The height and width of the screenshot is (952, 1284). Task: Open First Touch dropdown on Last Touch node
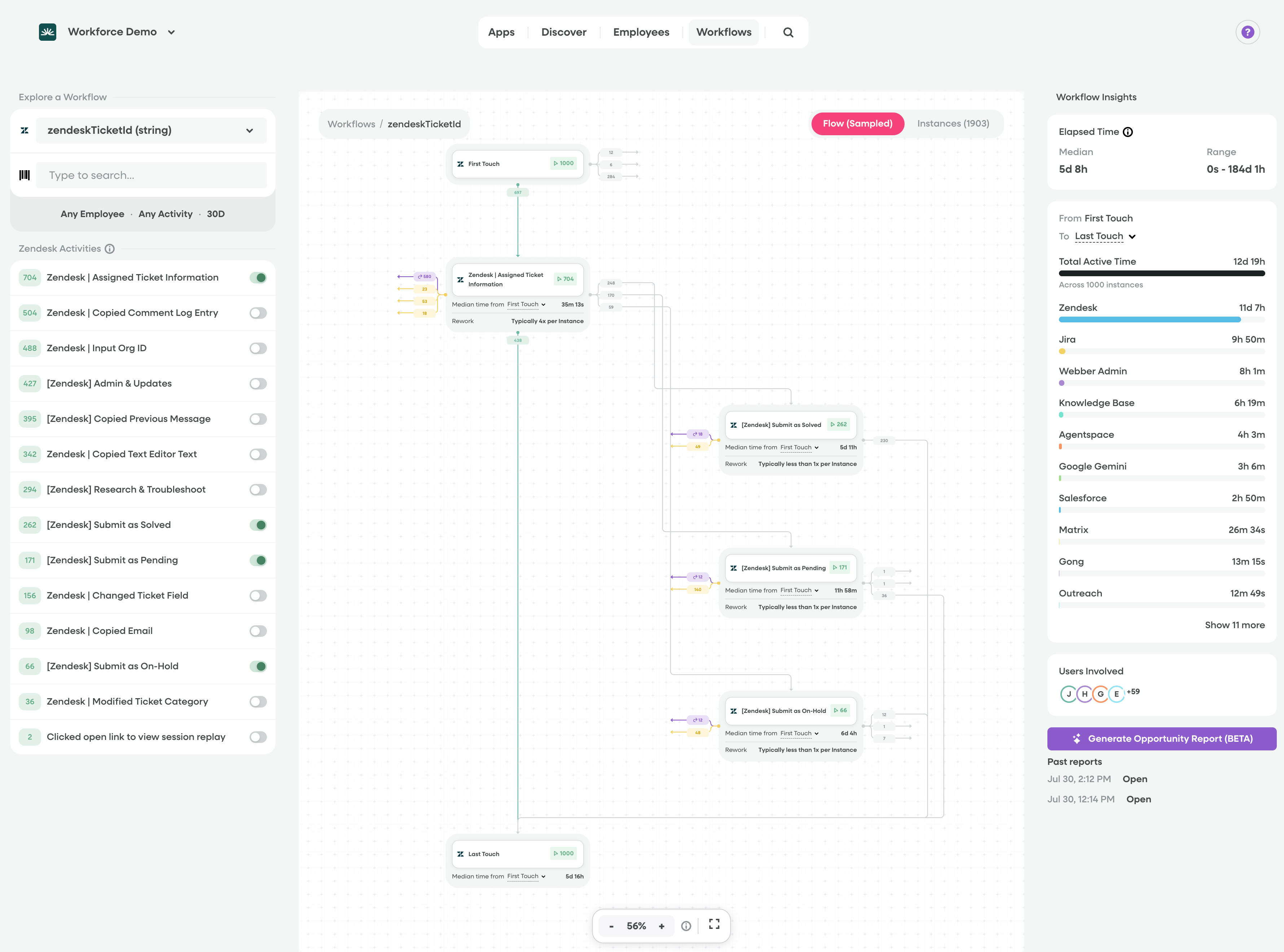point(526,876)
